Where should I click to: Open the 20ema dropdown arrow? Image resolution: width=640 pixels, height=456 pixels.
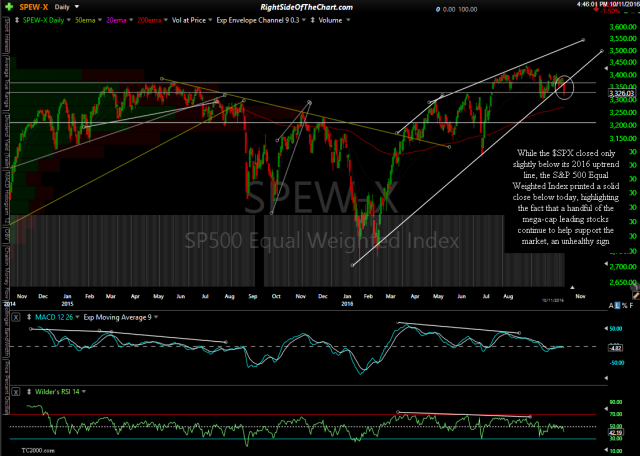pos(131,20)
